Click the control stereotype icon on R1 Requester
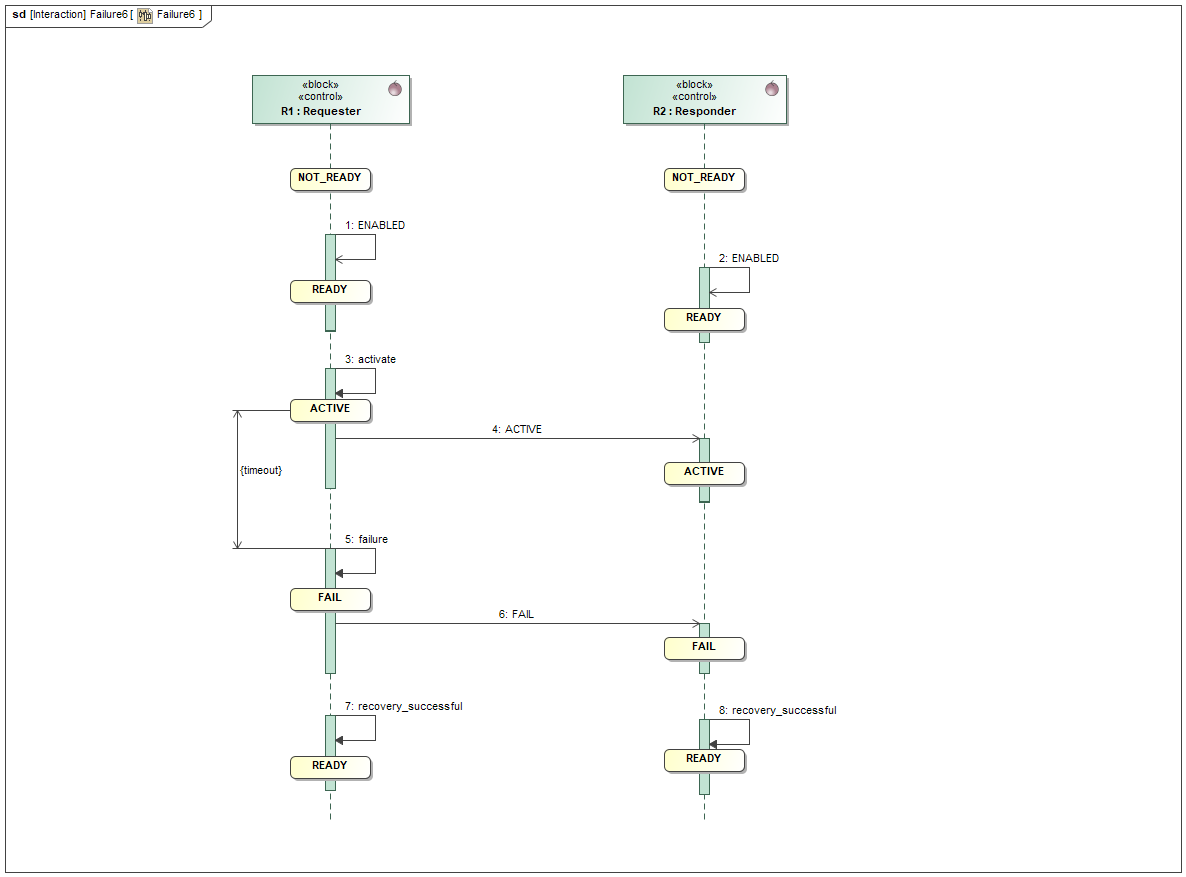 [396, 88]
